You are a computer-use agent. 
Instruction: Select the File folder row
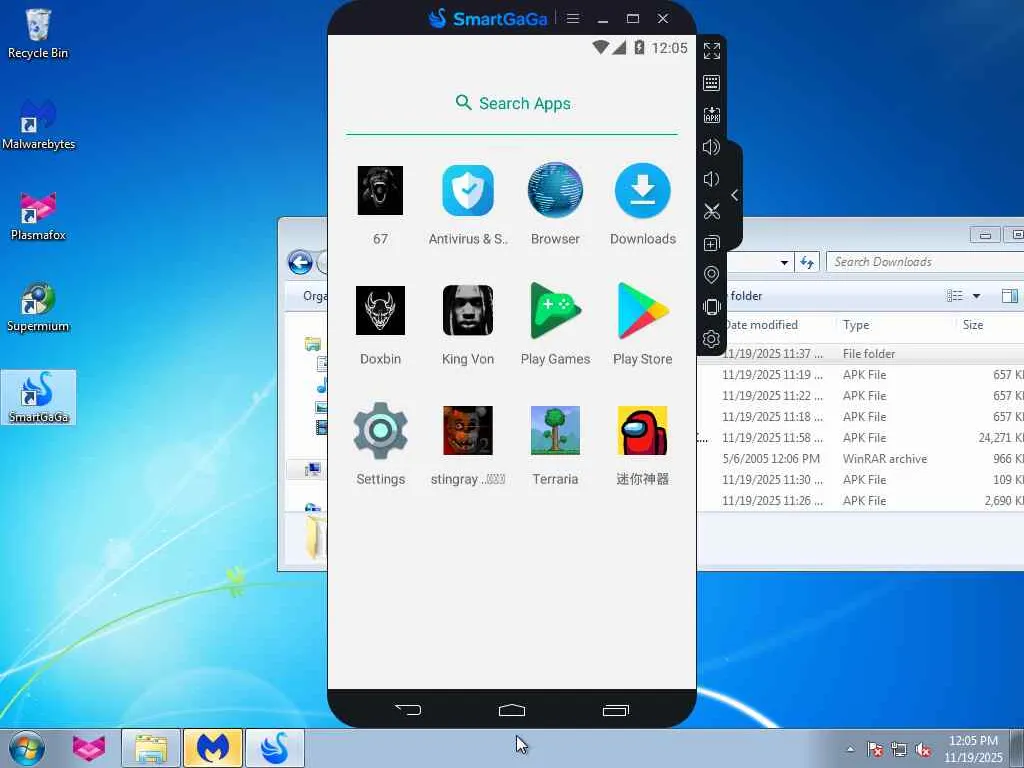pyautogui.click(x=860, y=353)
